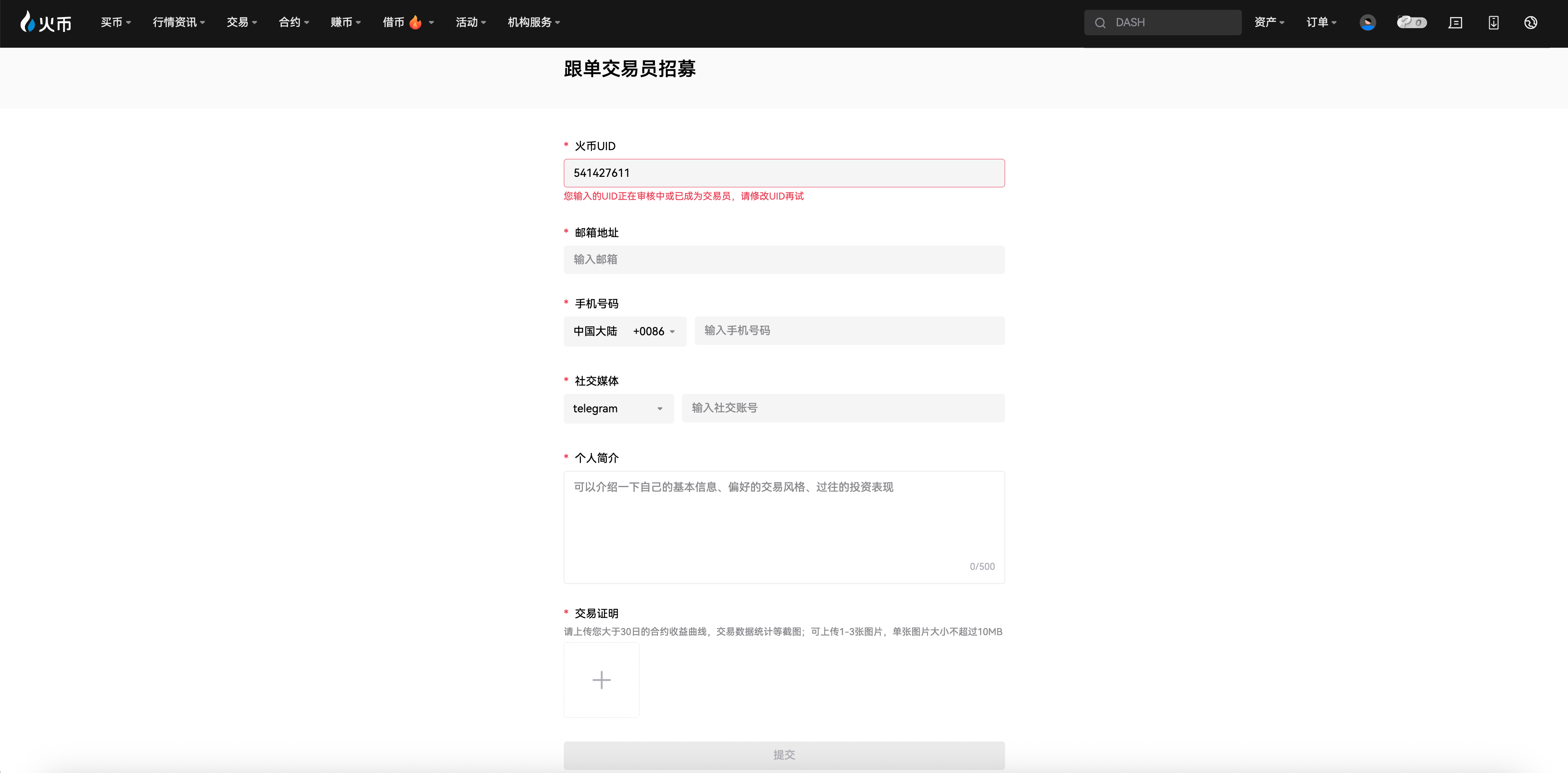Image resolution: width=1568 pixels, height=773 pixels.
Task: Open the 买币 menu
Action: tap(116, 22)
